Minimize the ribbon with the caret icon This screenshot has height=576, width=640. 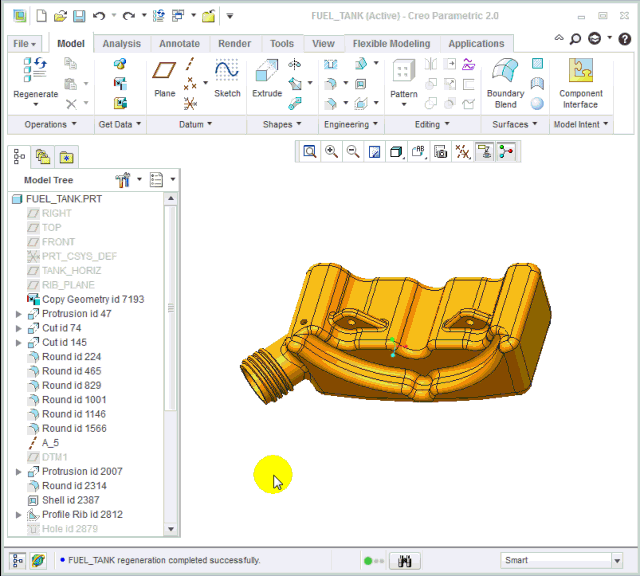(559, 38)
